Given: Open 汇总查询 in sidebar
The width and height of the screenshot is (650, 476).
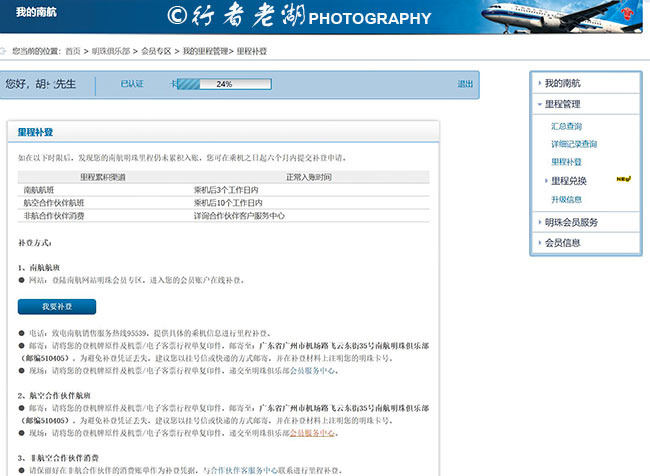Looking at the screenshot, I should point(567,126).
